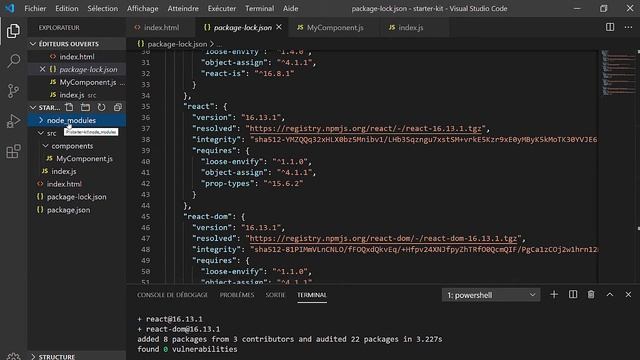Open the Exécuter menu

click(222, 8)
